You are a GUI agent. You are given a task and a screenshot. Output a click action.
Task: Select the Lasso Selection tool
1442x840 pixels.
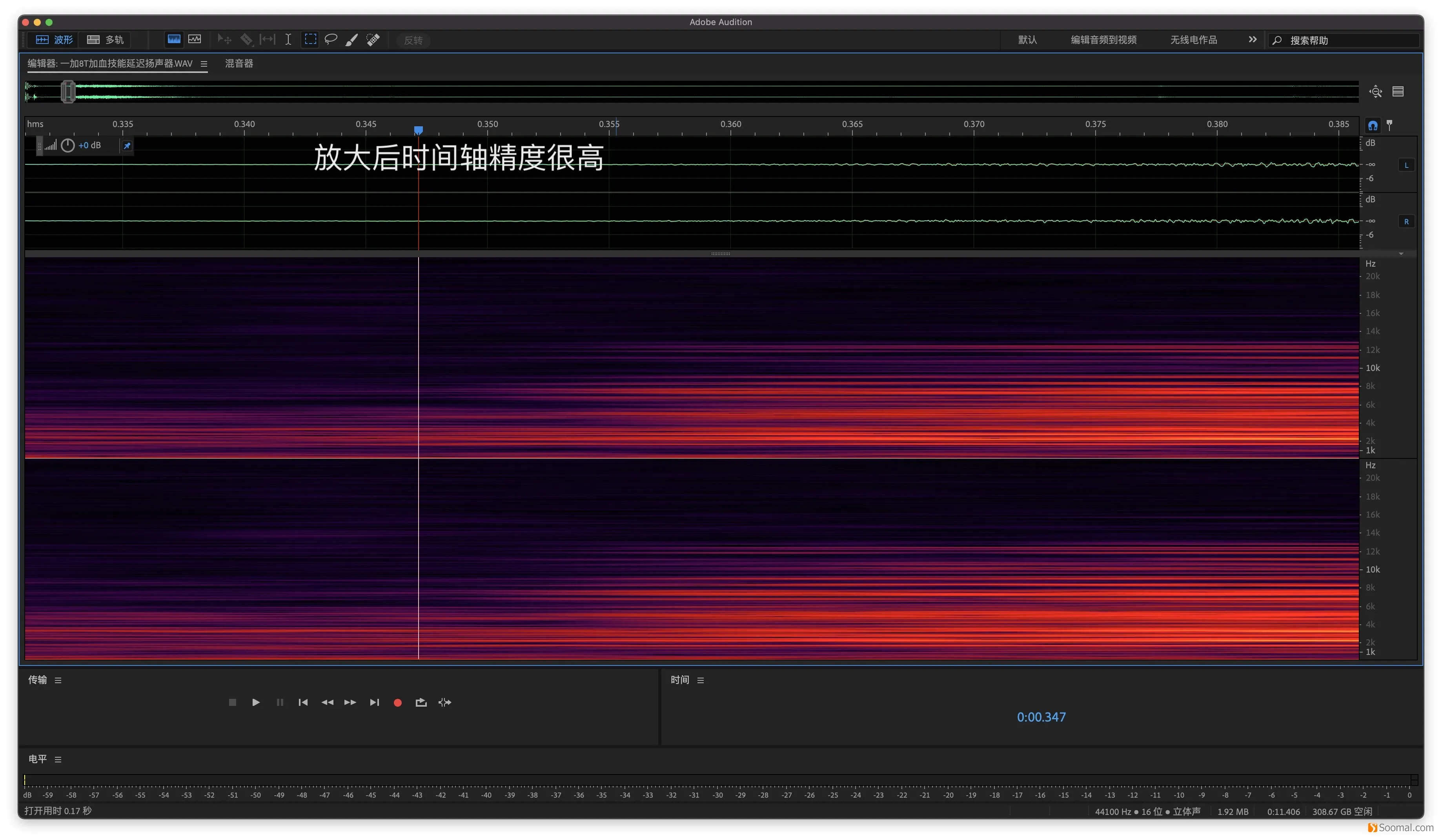click(331, 40)
